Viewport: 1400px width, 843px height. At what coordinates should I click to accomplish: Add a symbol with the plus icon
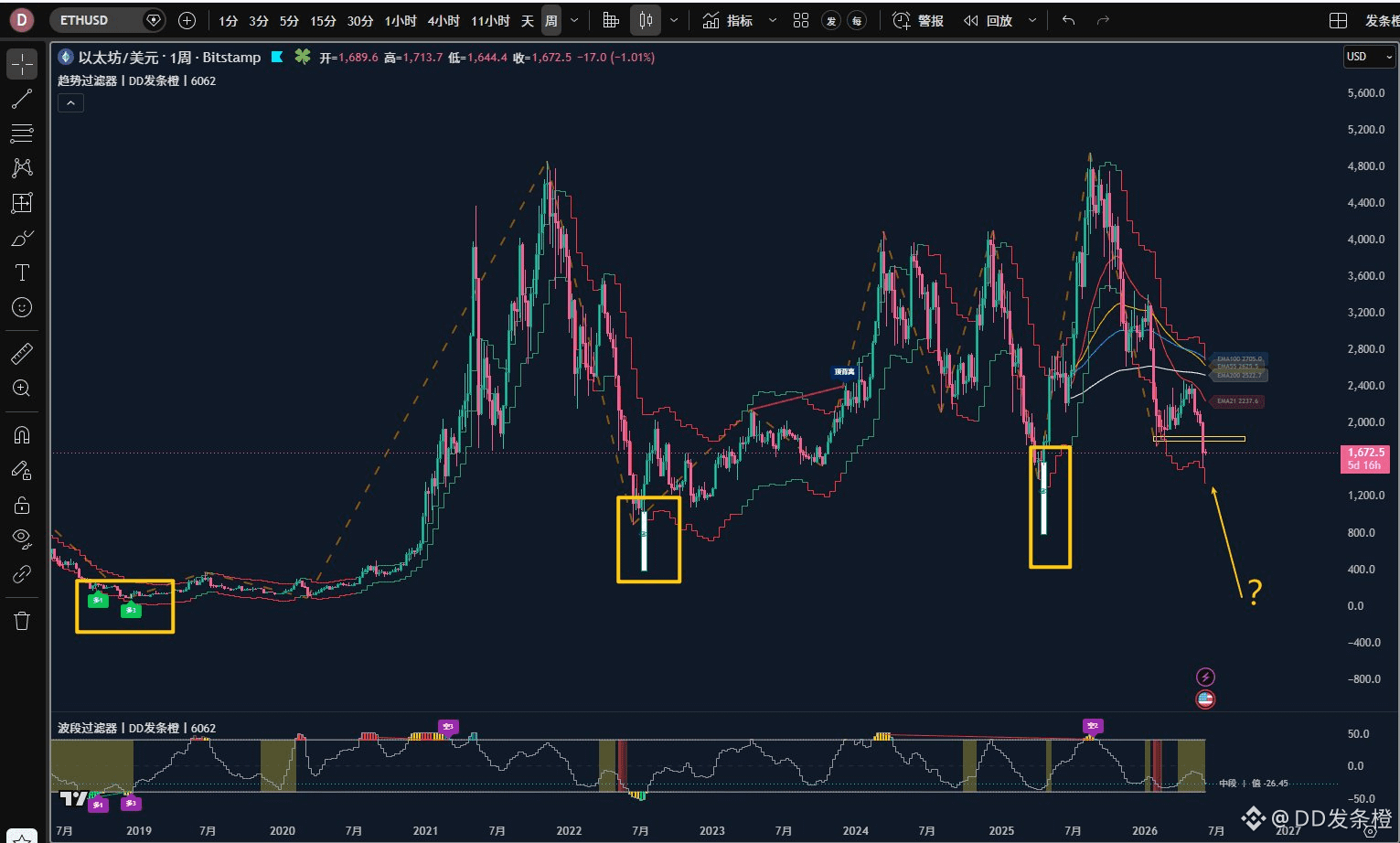tap(187, 20)
